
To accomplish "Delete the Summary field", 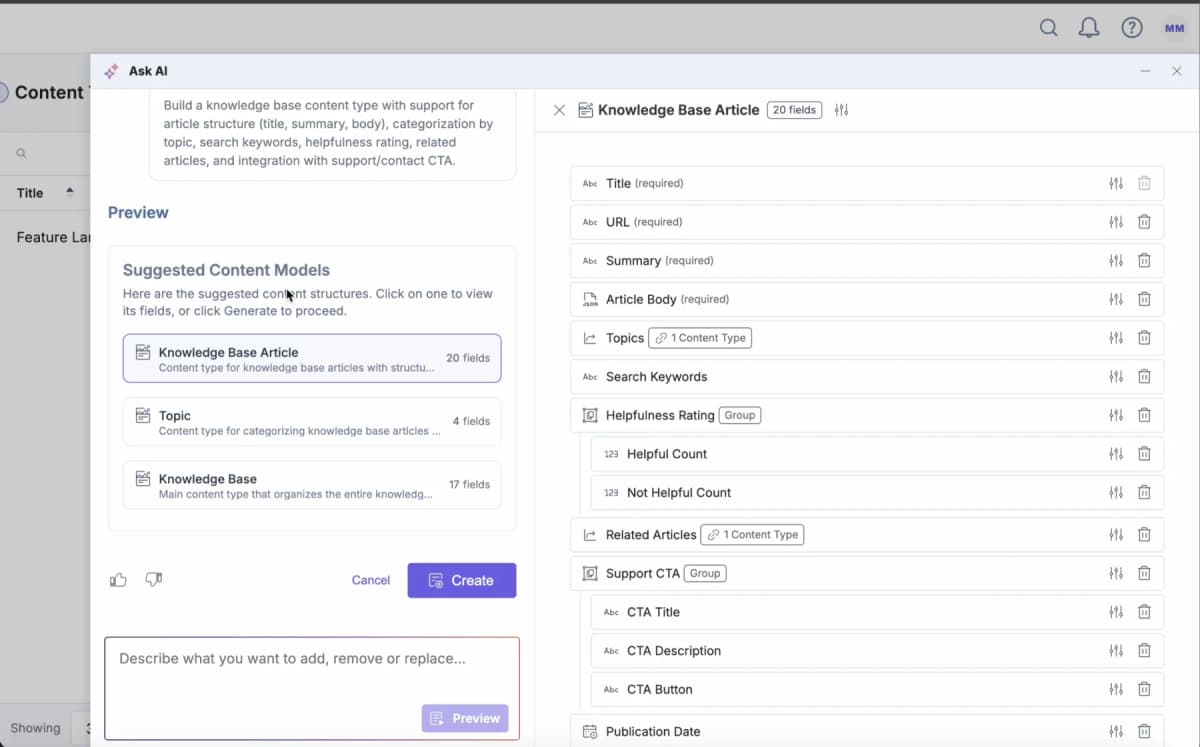I will [x=1144, y=260].
